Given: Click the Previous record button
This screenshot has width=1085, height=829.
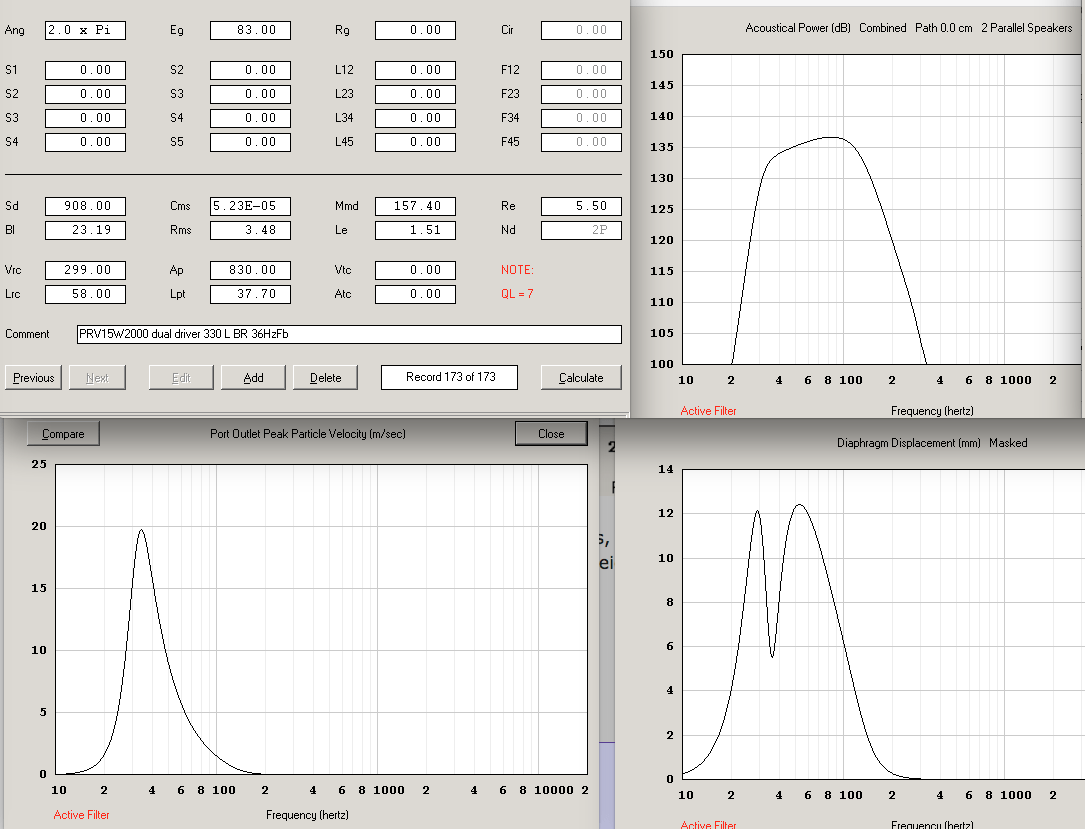Looking at the screenshot, I should [33, 378].
